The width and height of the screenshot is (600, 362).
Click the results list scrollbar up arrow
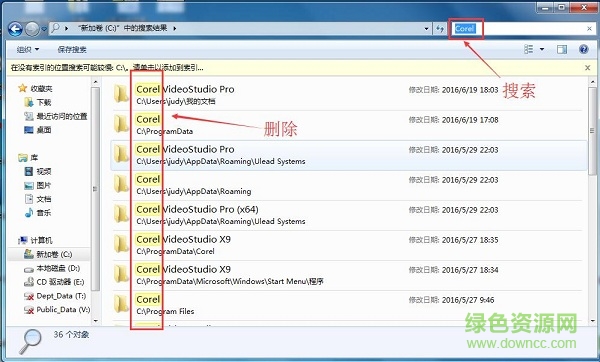point(592,82)
